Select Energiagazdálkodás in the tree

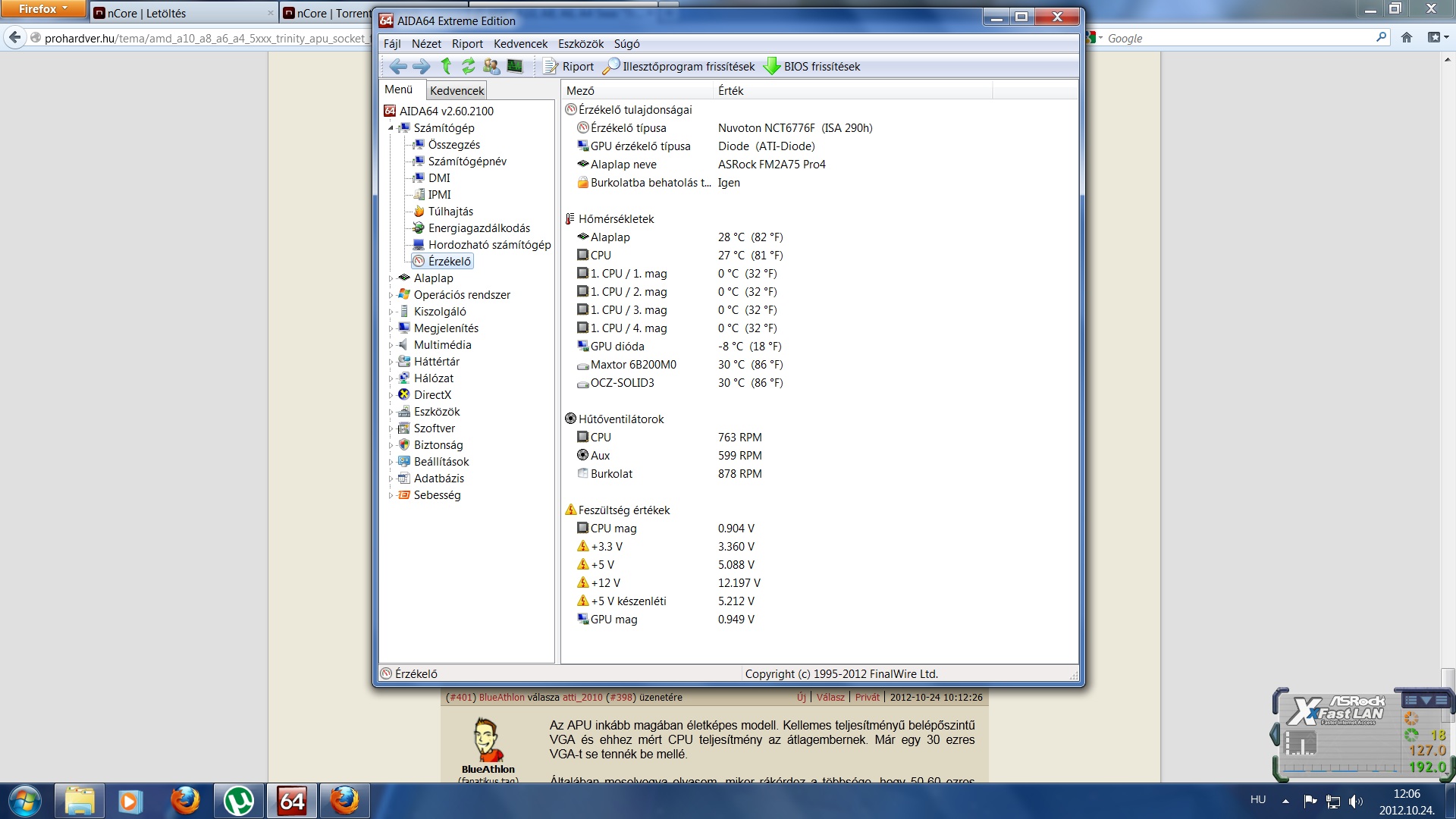click(x=479, y=228)
